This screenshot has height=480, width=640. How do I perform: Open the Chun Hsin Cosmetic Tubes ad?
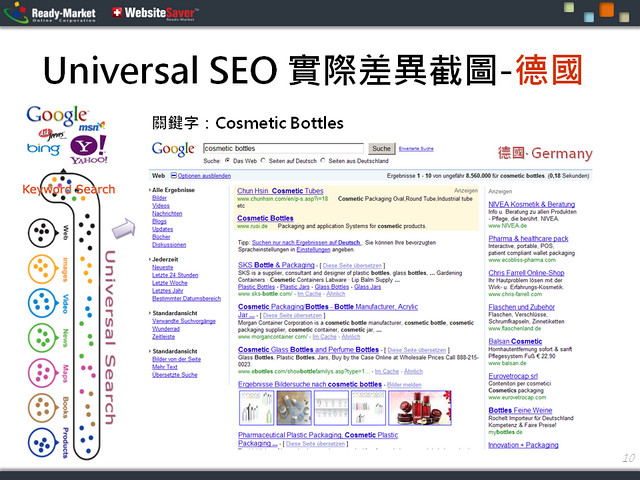coord(280,191)
